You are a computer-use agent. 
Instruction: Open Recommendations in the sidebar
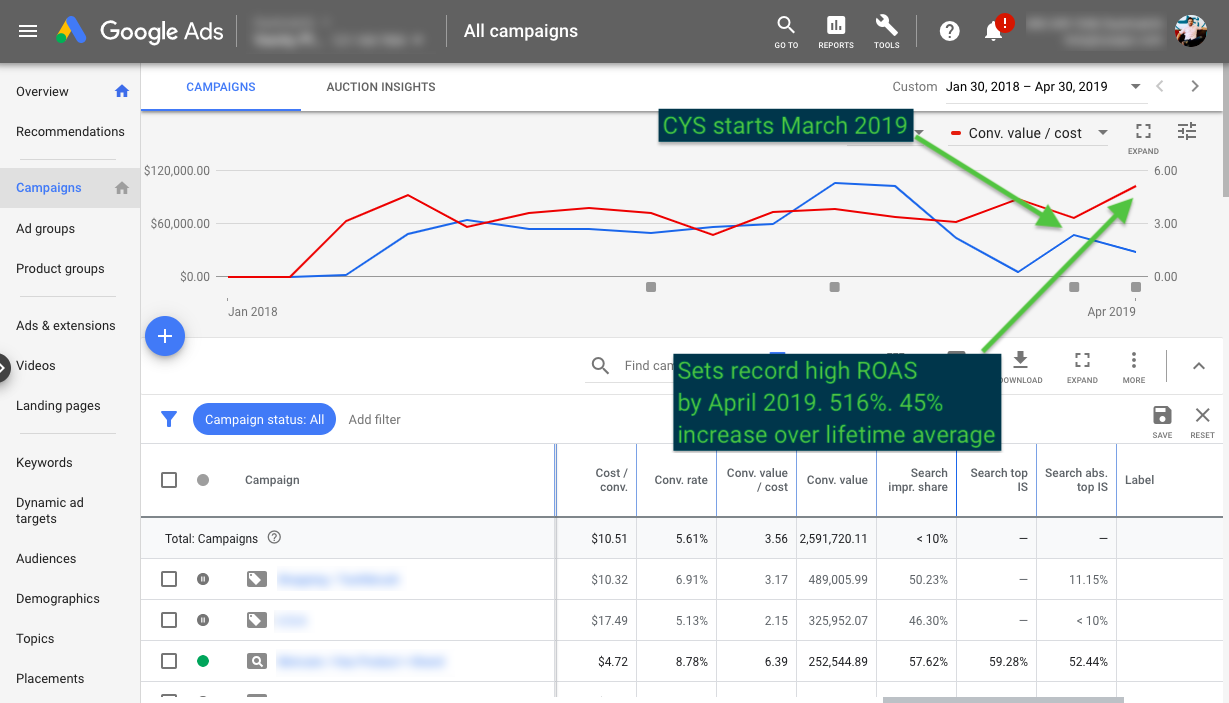click(70, 131)
